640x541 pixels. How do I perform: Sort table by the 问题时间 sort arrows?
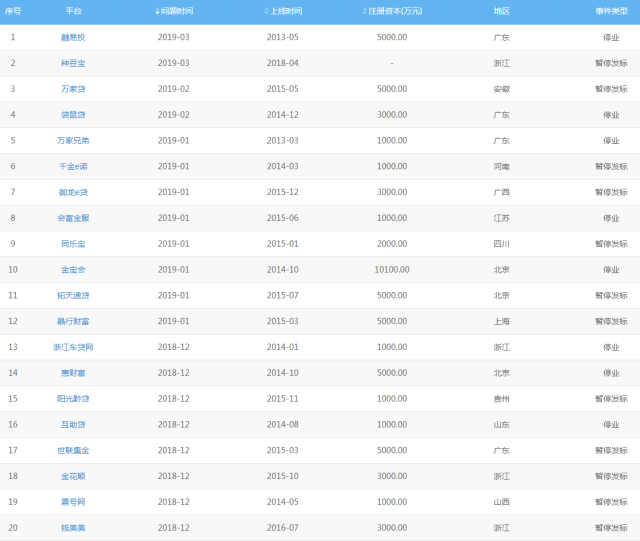pyautogui.click(x=158, y=11)
